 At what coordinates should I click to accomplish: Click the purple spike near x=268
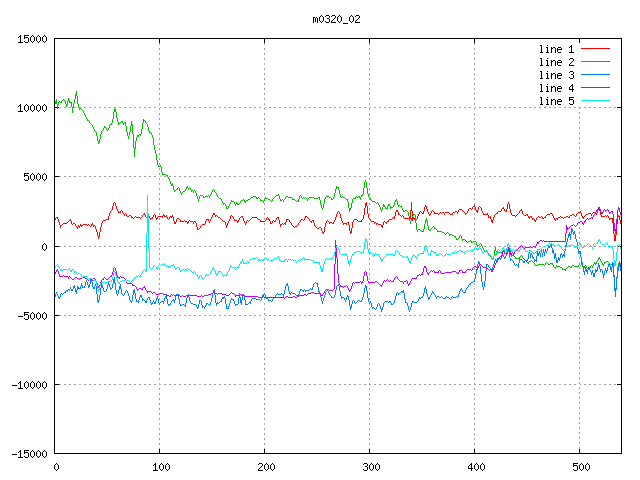coord(336,263)
